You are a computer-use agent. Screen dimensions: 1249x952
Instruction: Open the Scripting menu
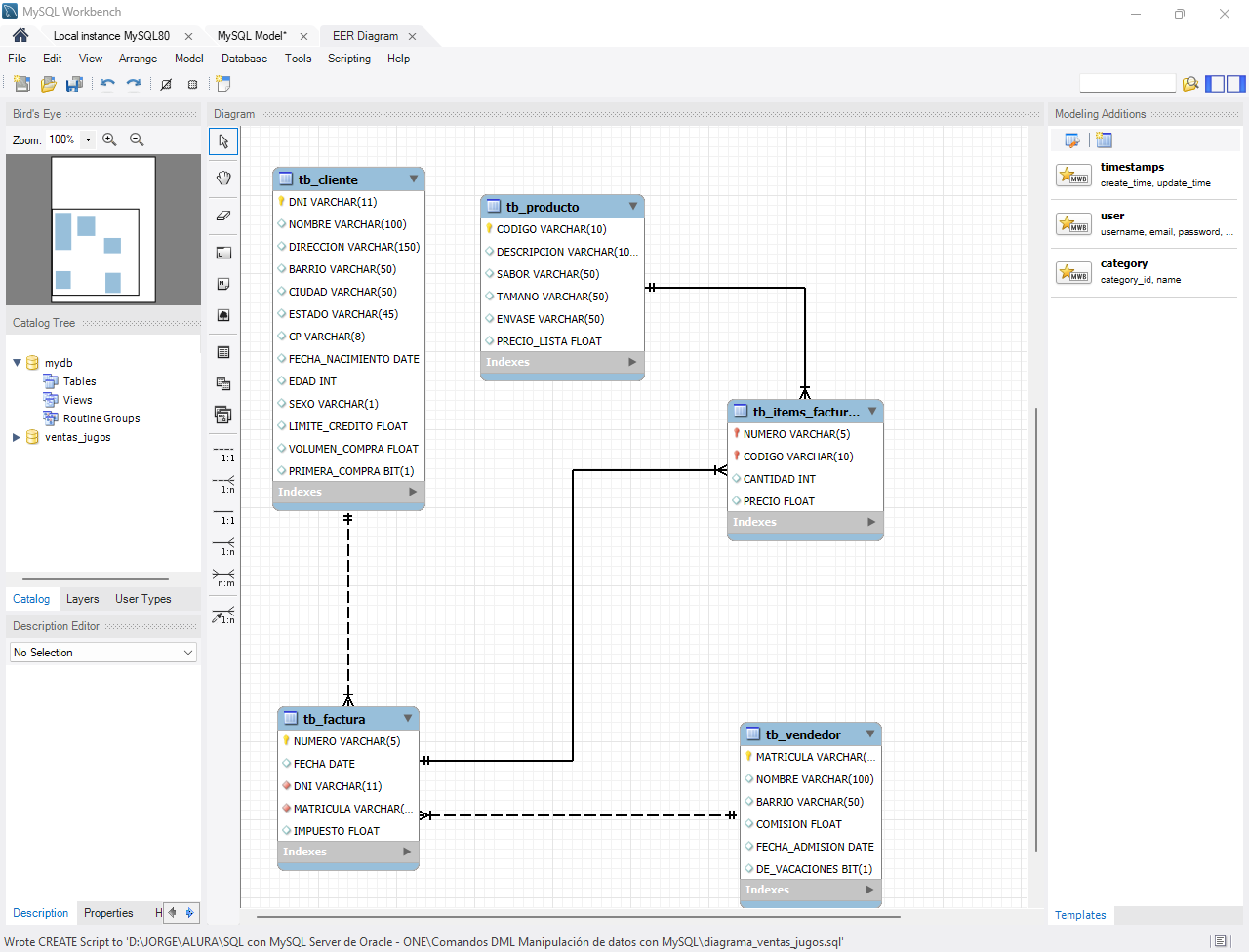[349, 59]
